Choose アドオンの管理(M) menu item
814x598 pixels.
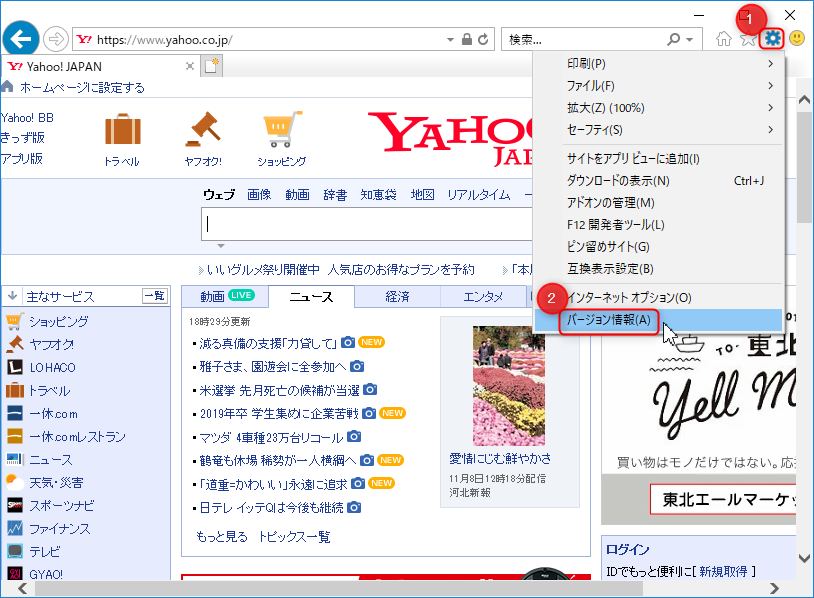[x=658, y=202]
